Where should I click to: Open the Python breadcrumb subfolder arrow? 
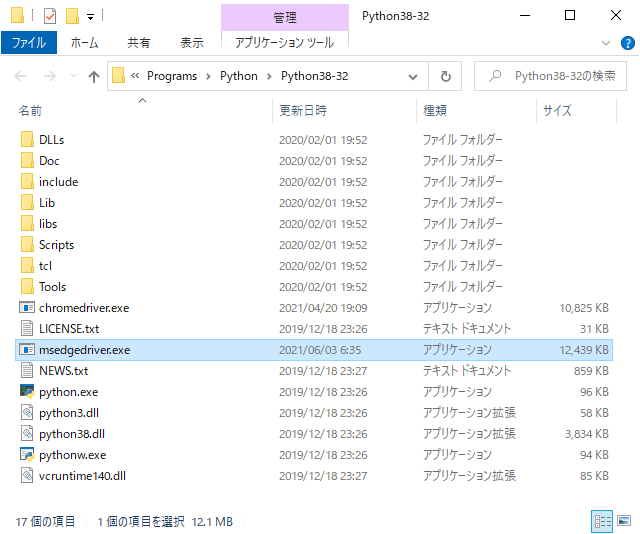269,76
